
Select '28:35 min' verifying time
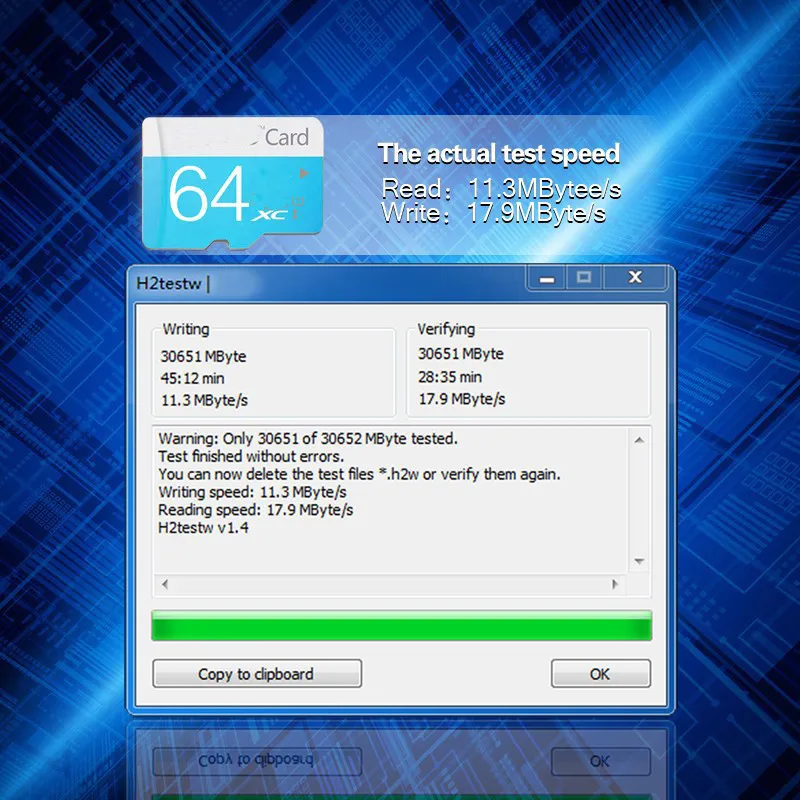449,377
